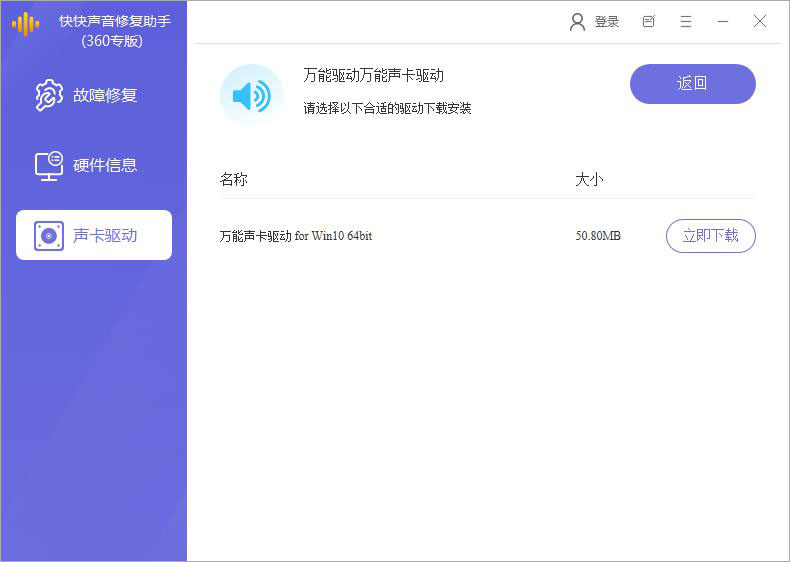Click the user avatar login icon
The width and height of the screenshot is (790, 562).
point(577,22)
